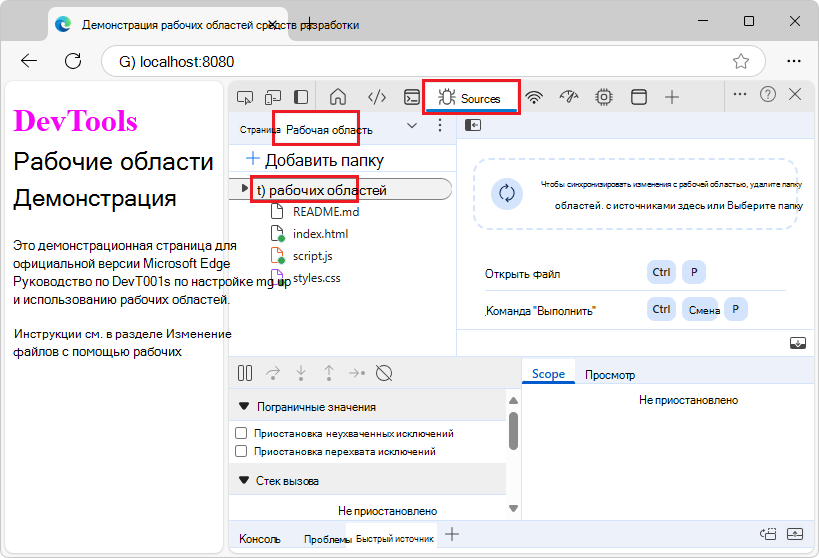Open Customize DevTools three-dot menu
Viewport: 819px width, 558px height.
pyautogui.click(x=740, y=94)
